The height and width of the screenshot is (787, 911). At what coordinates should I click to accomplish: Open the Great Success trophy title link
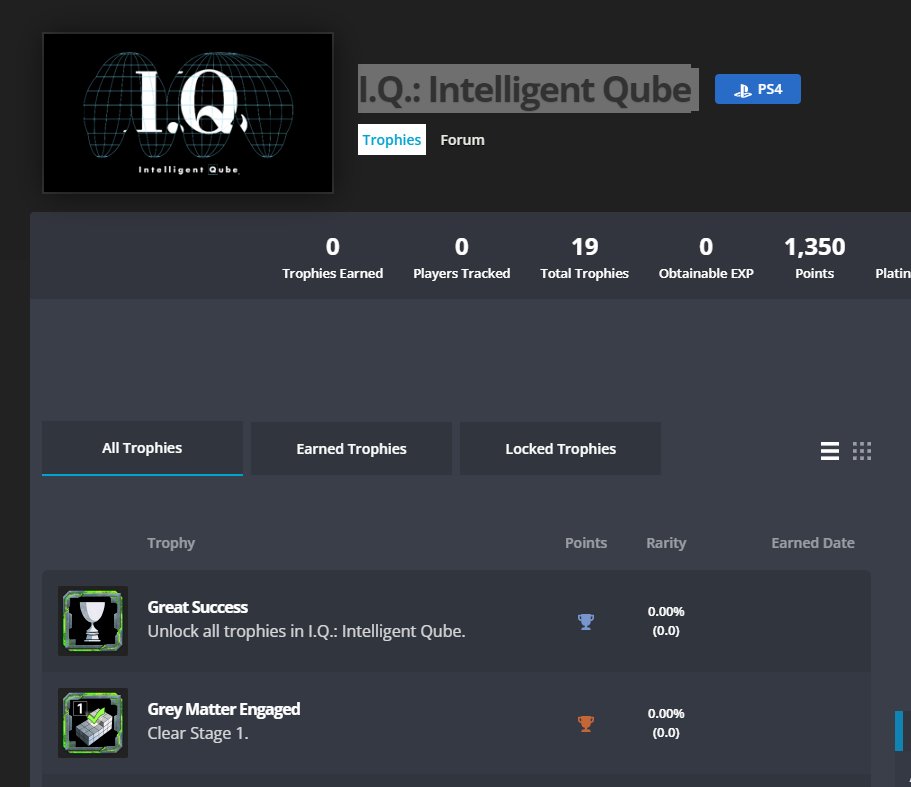tap(198, 607)
